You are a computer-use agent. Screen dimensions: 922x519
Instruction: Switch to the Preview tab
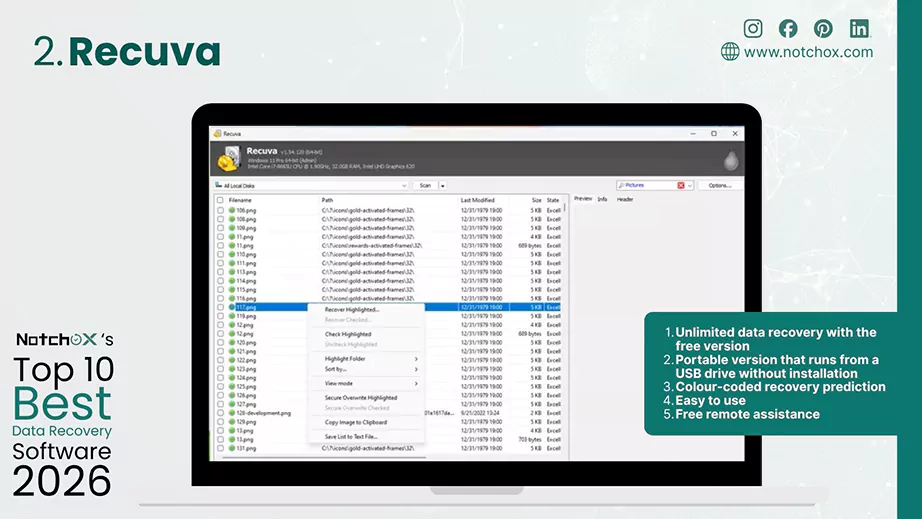tap(583, 199)
